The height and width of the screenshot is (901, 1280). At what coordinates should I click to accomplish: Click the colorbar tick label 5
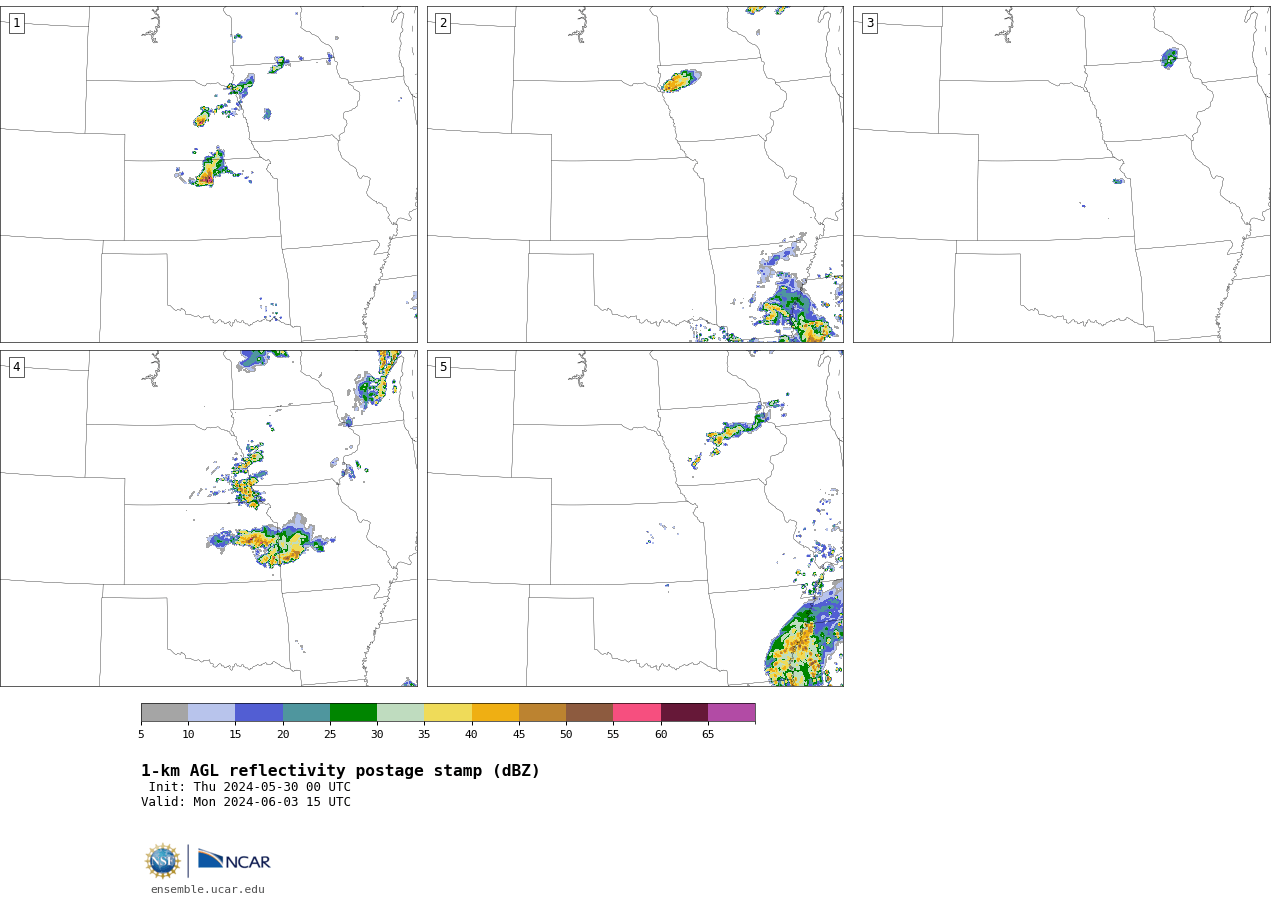pos(141,735)
